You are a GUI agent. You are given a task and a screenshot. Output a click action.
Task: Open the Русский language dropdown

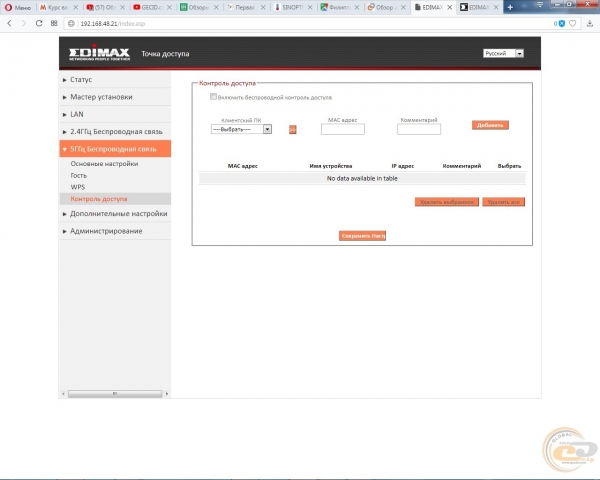(503, 53)
